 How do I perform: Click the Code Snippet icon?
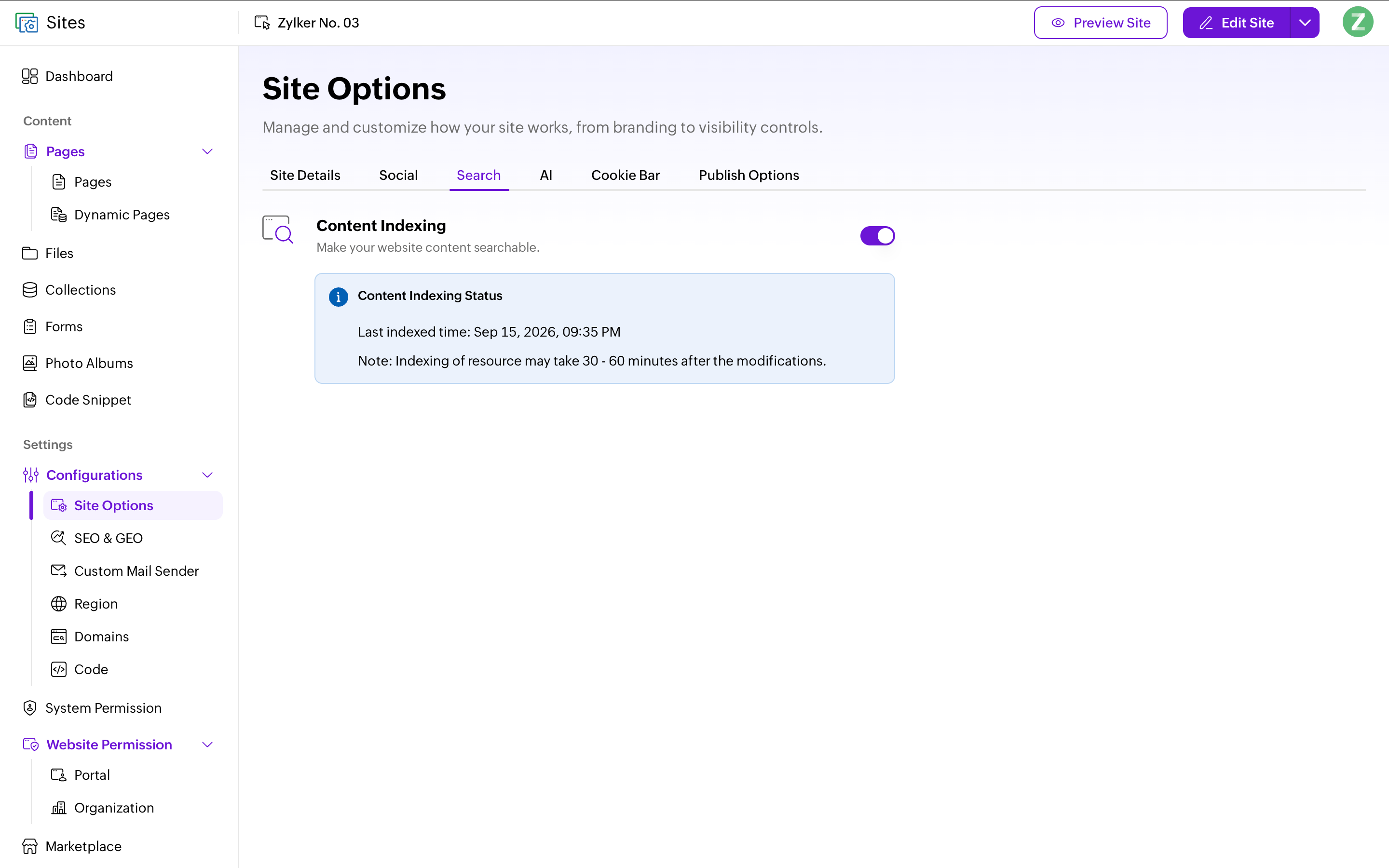coord(30,400)
